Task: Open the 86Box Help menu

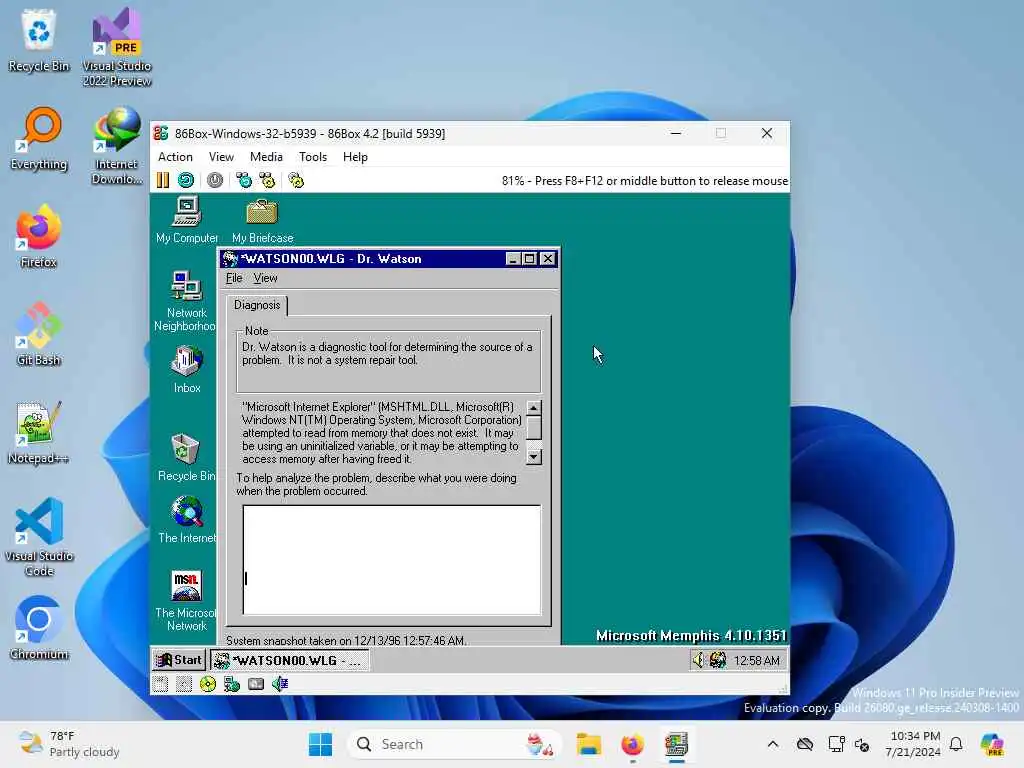Action: [355, 157]
